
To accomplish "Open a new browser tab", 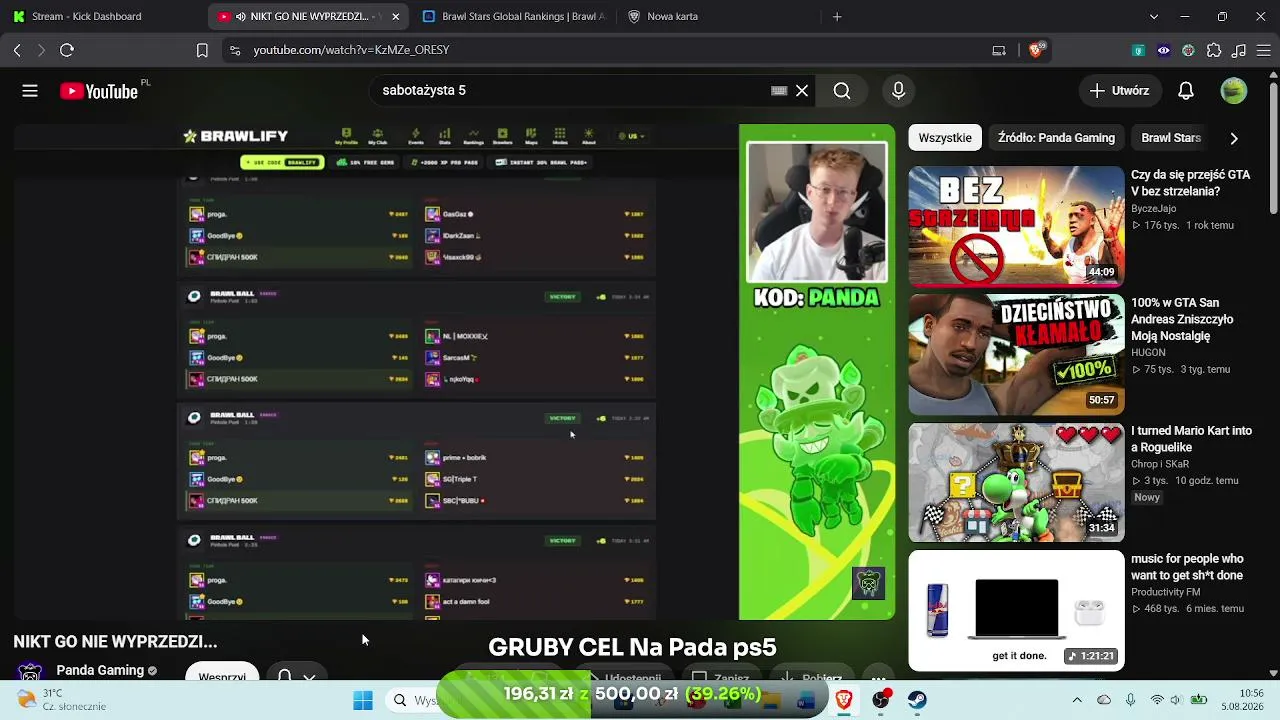I will point(837,16).
